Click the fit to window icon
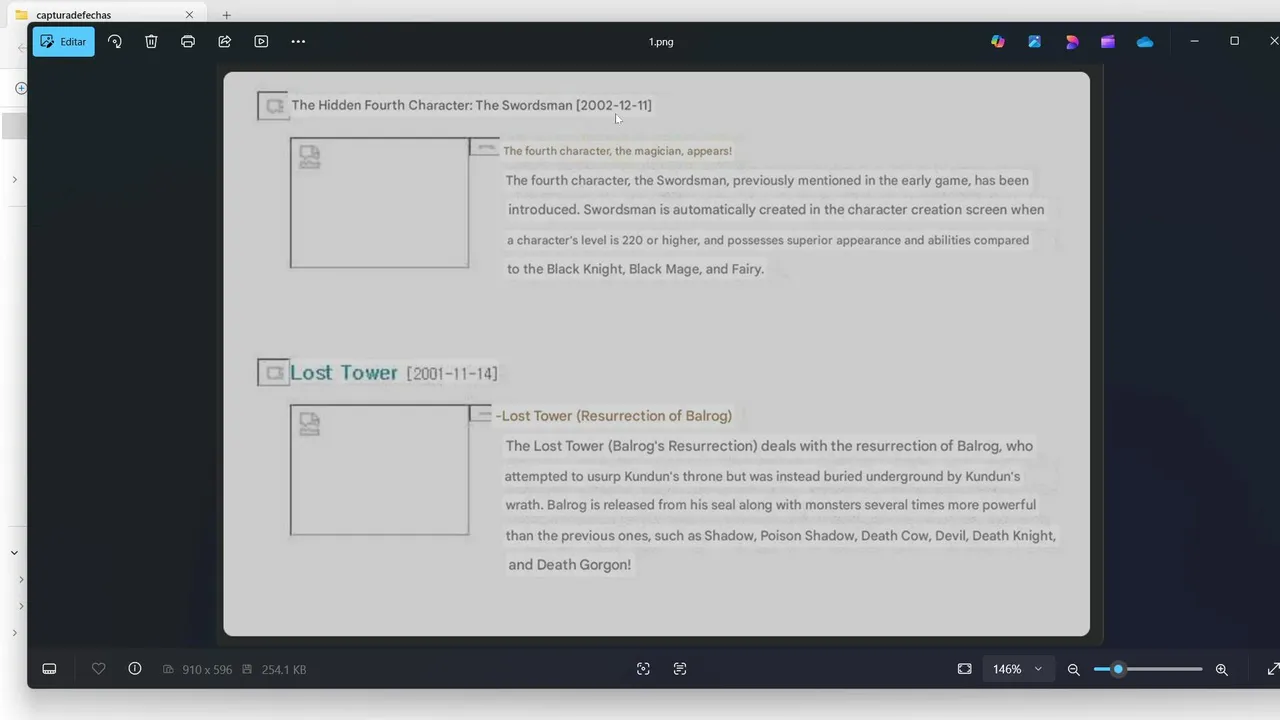The width and height of the screenshot is (1280, 720). coord(964,669)
